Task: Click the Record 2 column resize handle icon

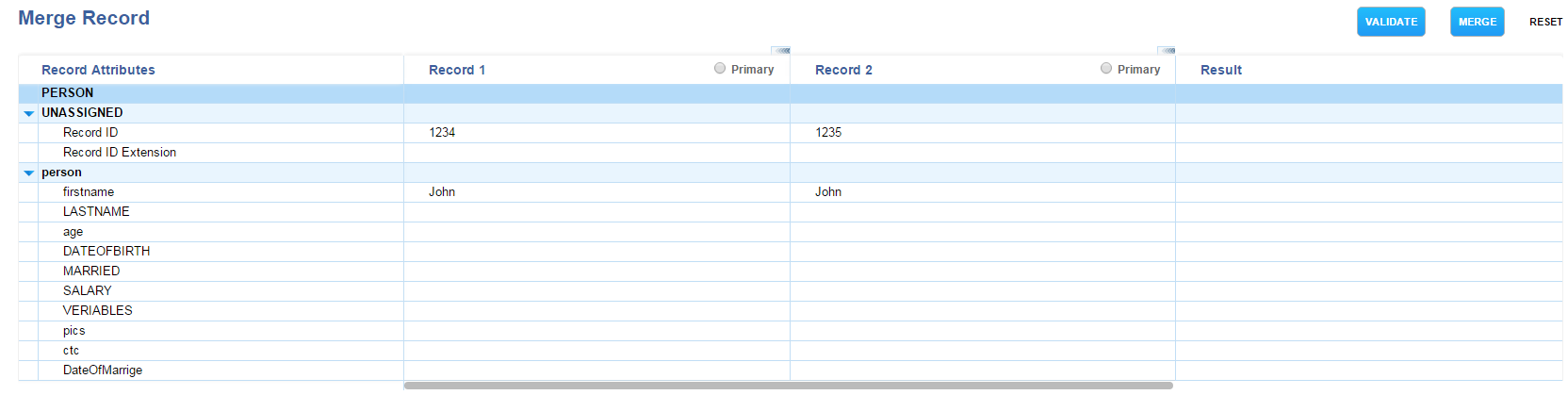Action: coord(1167,50)
